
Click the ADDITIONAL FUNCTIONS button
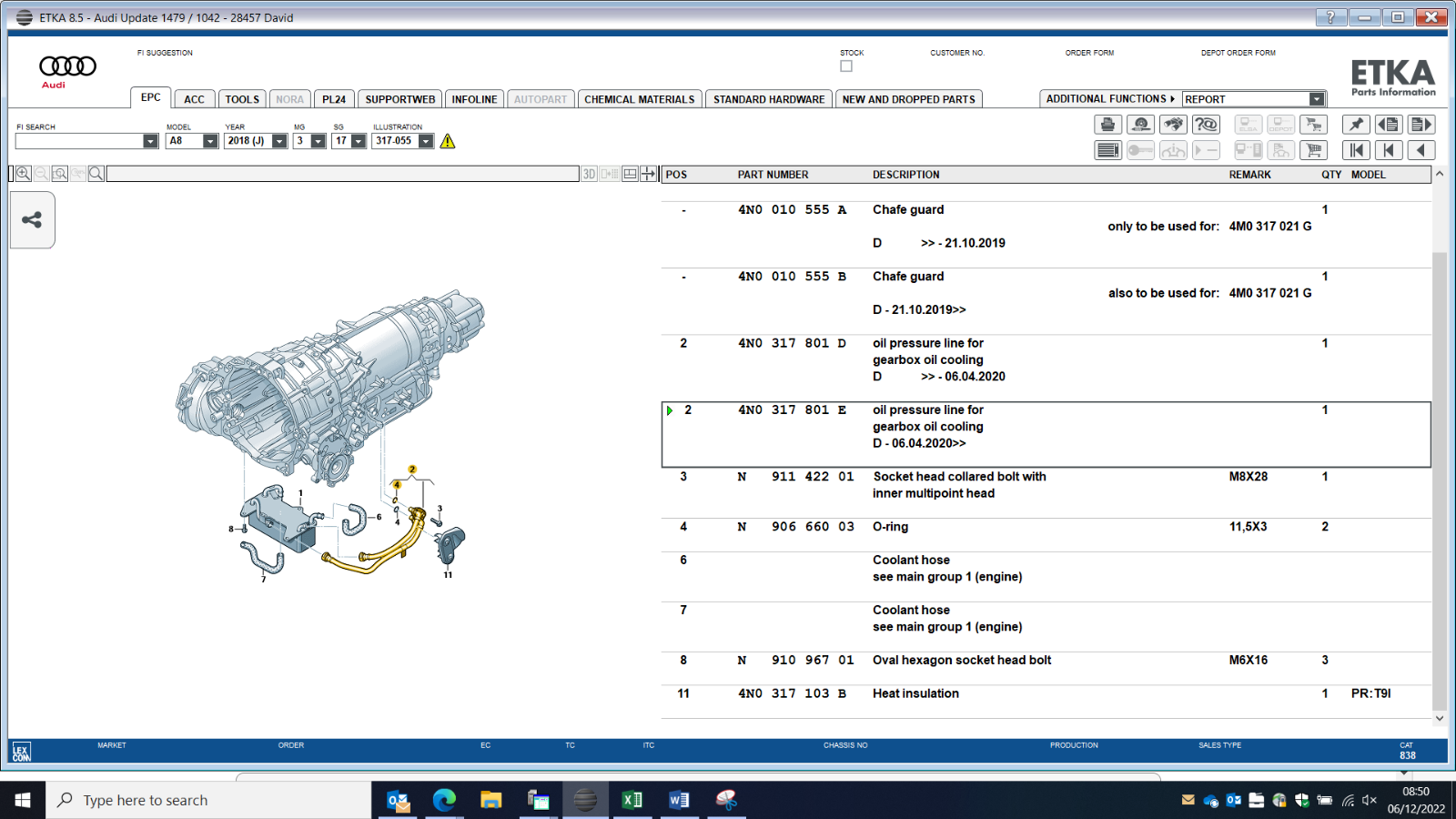click(x=1110, y=98)
